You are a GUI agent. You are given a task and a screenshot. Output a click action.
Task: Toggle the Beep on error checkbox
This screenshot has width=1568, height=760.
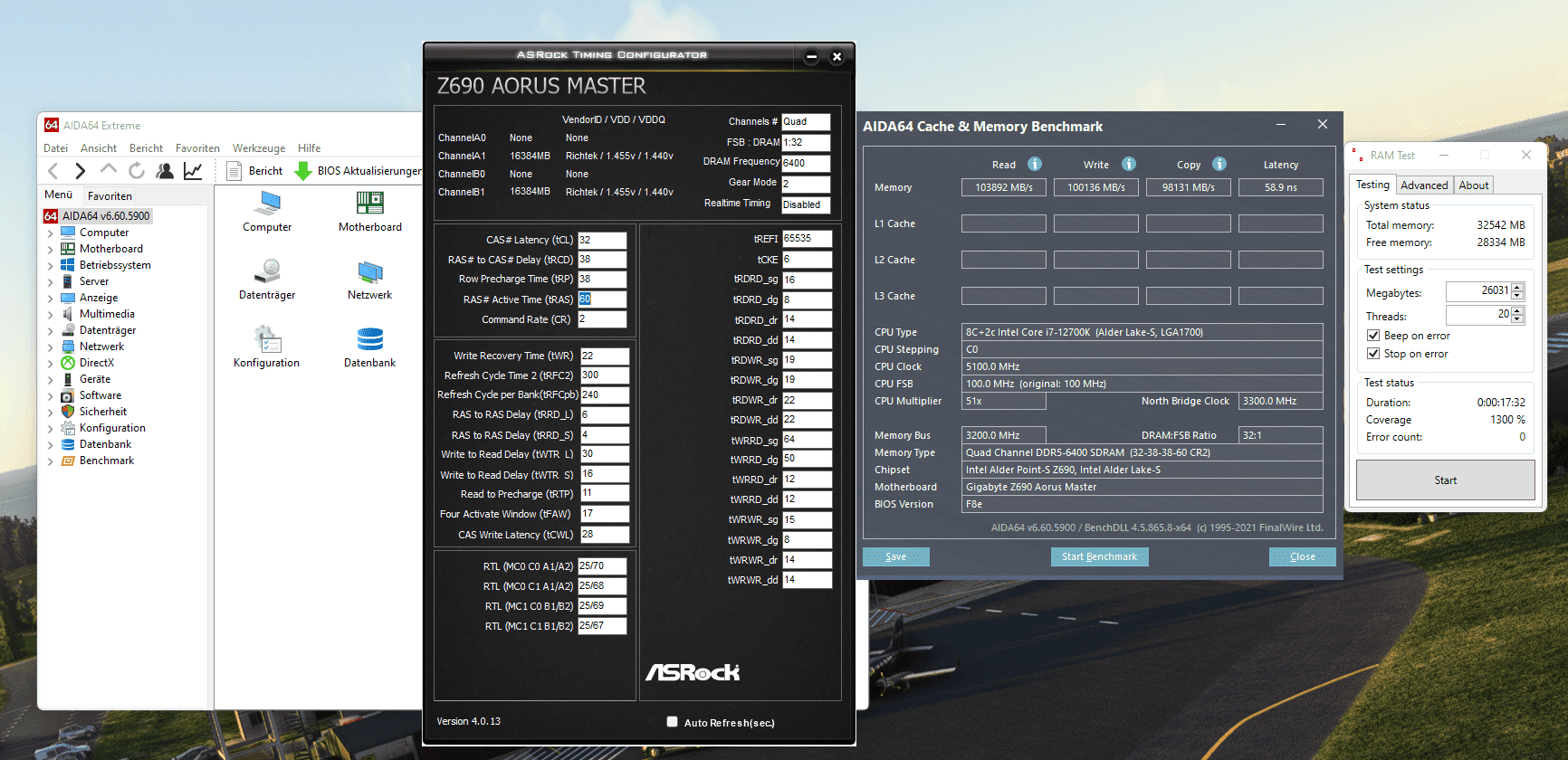click(1373, 336)
